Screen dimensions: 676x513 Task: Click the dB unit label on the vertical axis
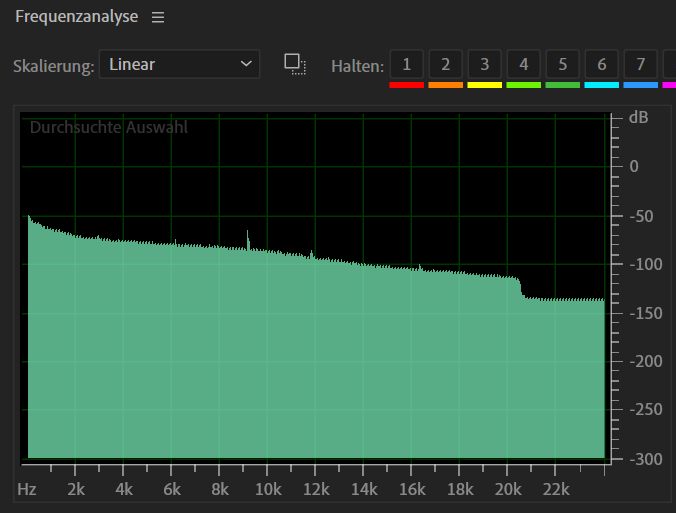638,118
